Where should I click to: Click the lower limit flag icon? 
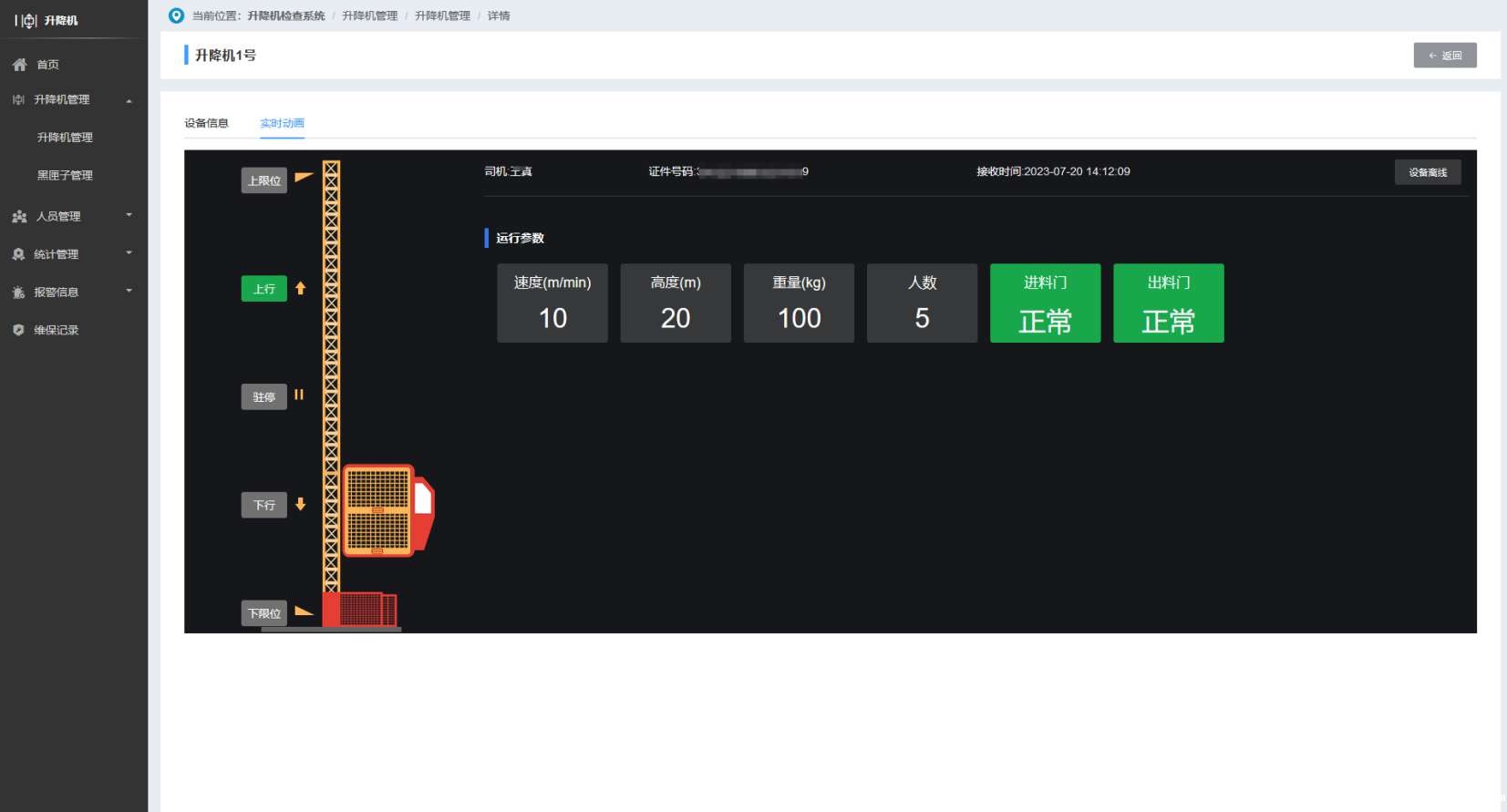click(x=304, y=612)
